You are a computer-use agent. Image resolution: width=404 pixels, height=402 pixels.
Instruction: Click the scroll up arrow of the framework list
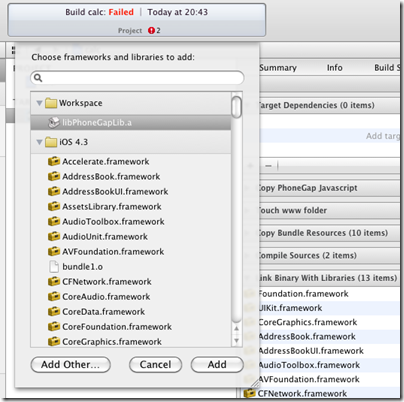tap(237, 329)
